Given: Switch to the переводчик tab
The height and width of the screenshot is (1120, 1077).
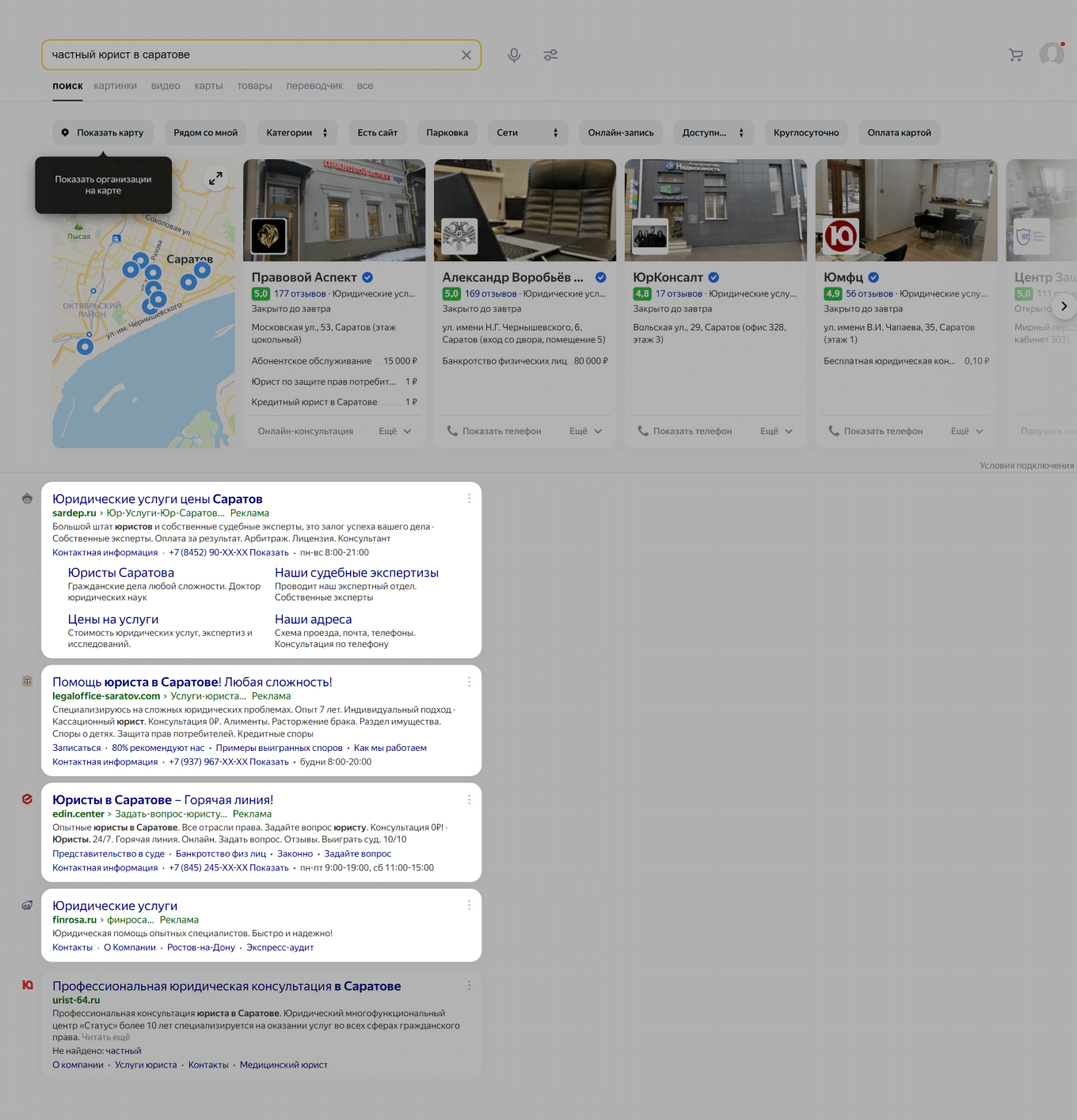Looking at the screenshot, I should (x=314, y=86).
